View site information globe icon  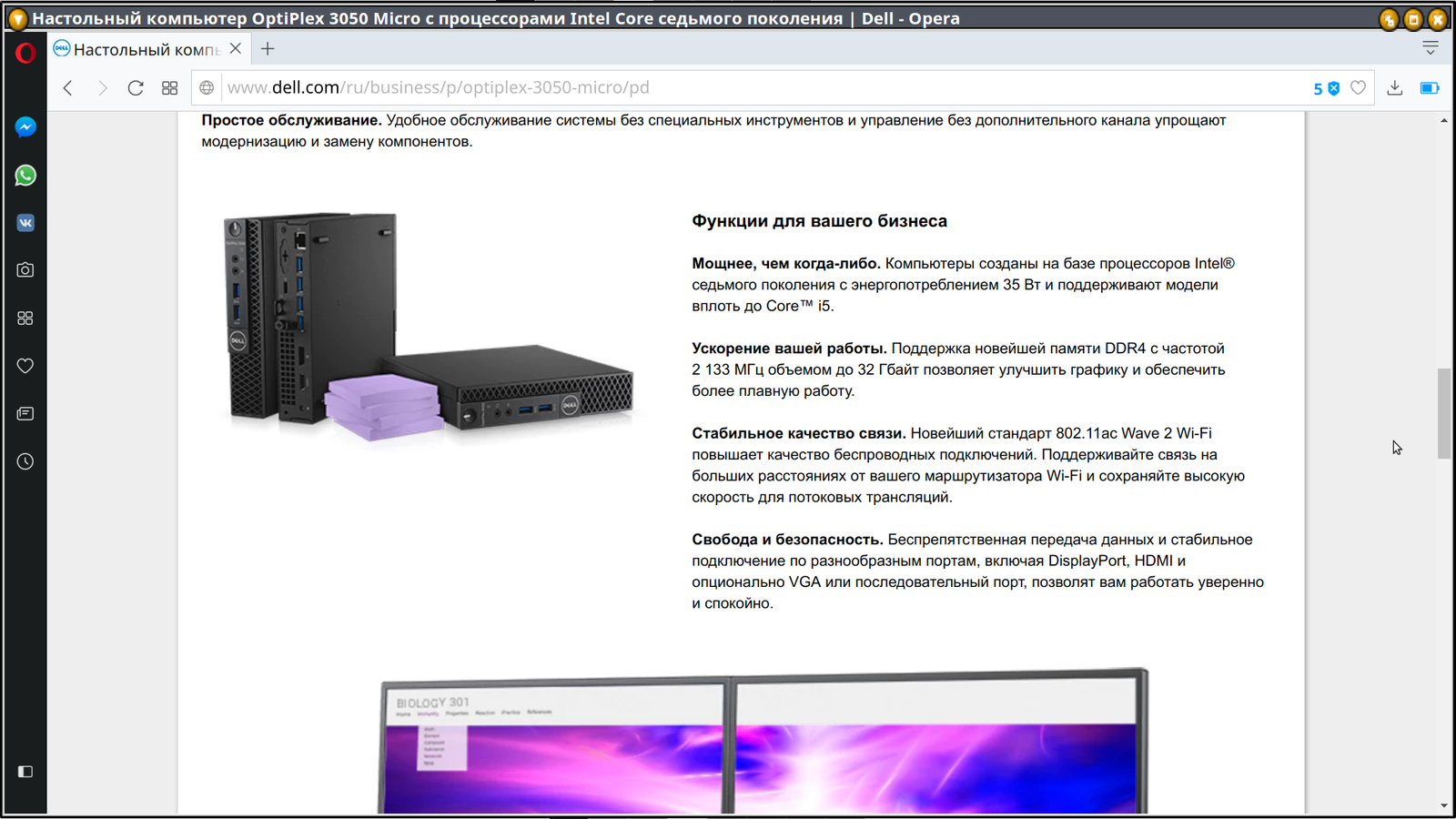pyautogui.click(x=207, y=87)
